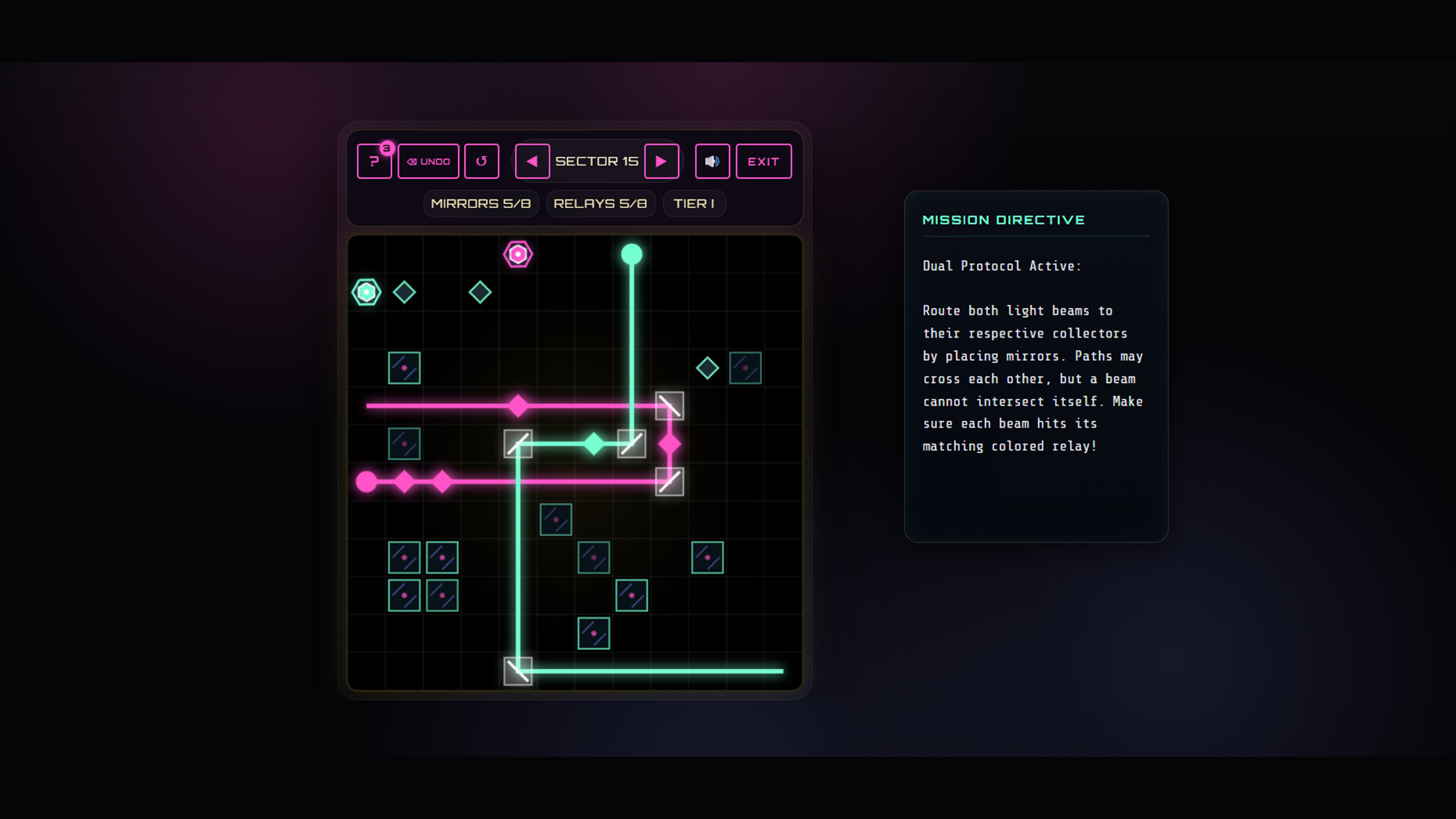Viewport: 1456px width, 819px height.
Task: Click the unlit teal relay beside teal collector
Action: click(404, 292)
